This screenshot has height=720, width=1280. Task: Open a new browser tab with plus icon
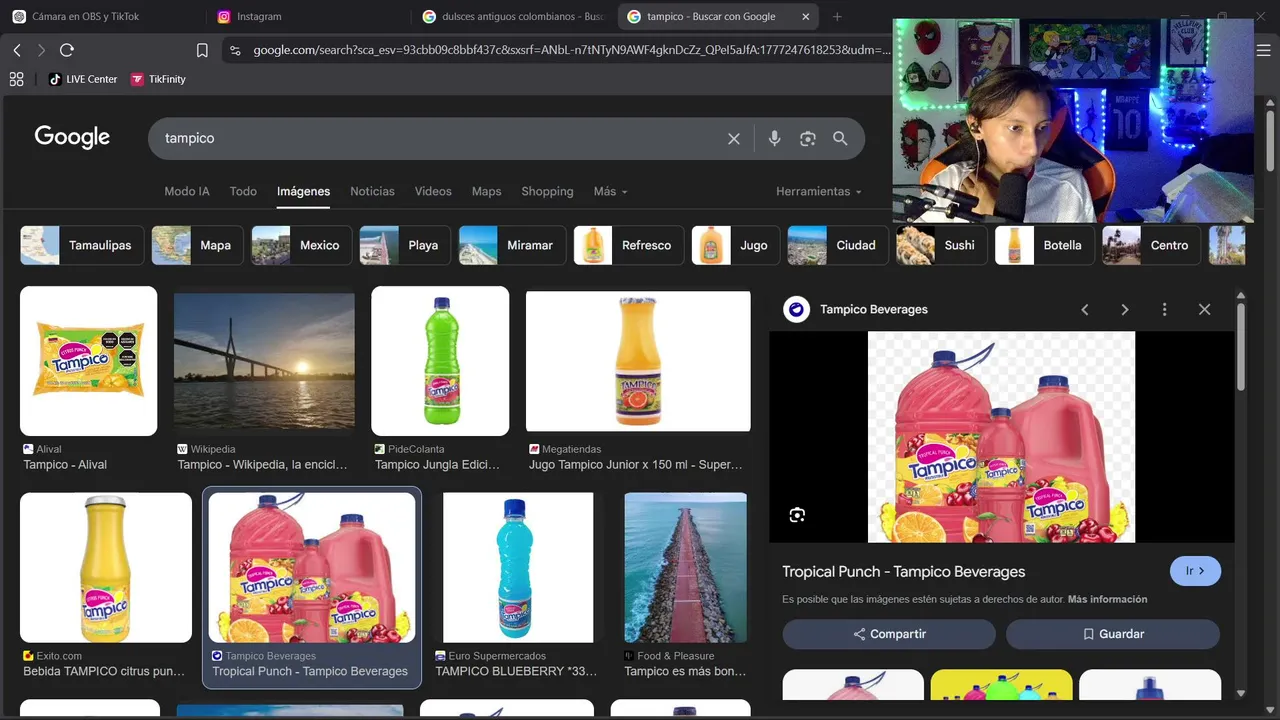coord(837,17)
